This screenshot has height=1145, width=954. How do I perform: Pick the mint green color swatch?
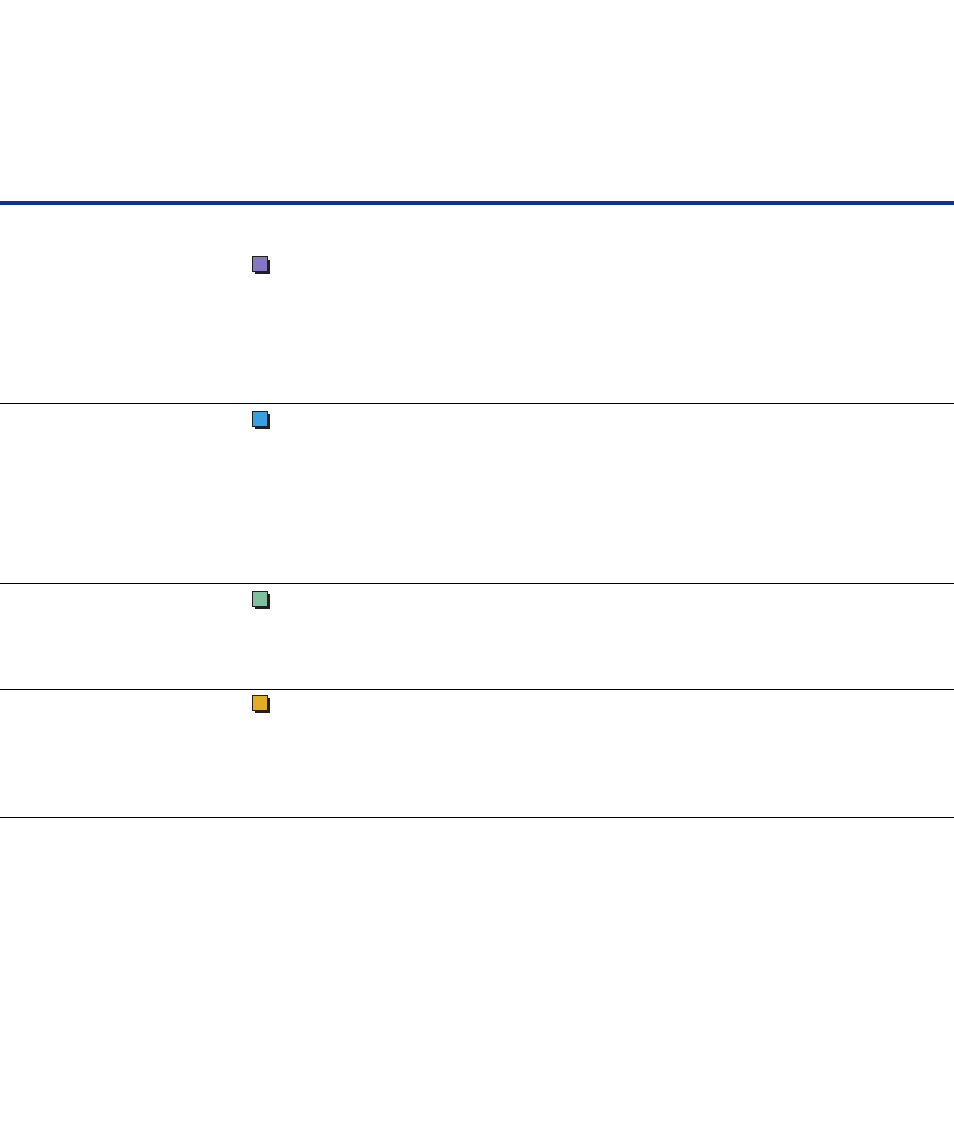260,599
